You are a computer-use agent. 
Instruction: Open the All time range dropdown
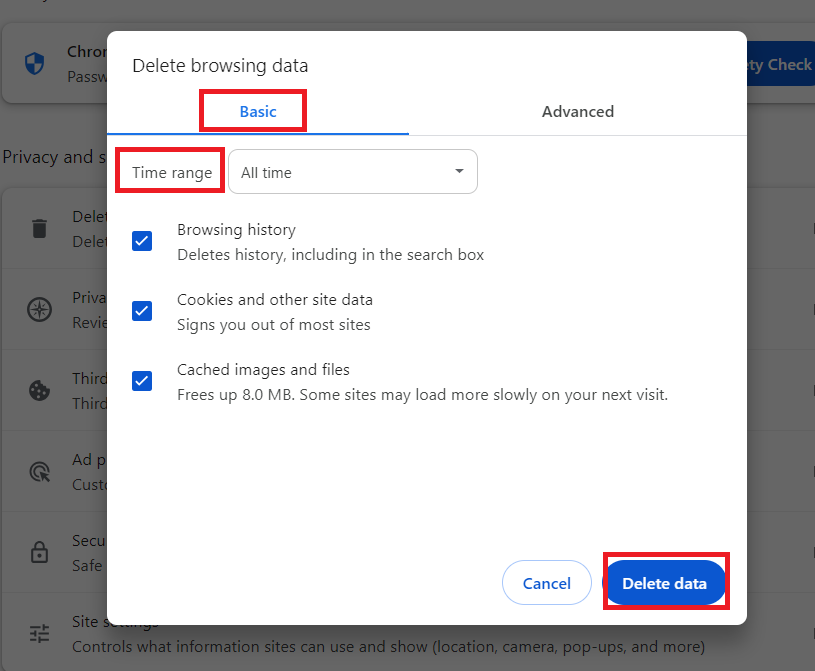tap(353, 172)
